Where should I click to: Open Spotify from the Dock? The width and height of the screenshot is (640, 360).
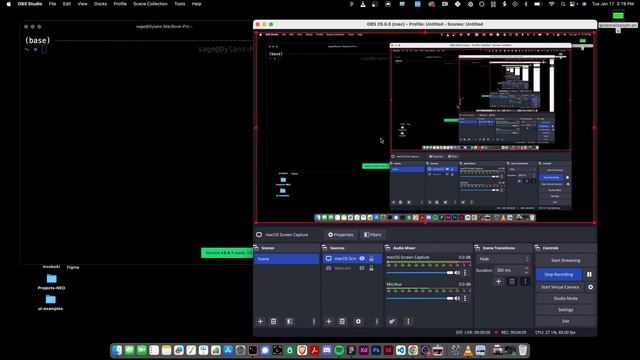339,350
